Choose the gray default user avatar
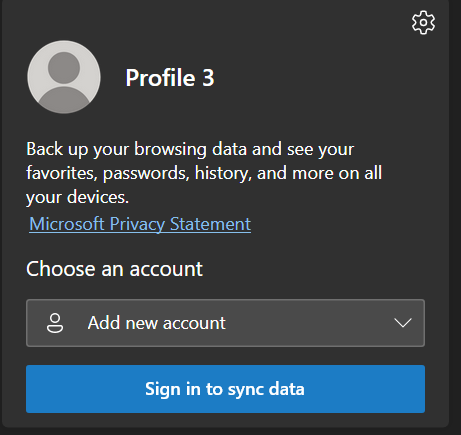 (x=64, y=77)
